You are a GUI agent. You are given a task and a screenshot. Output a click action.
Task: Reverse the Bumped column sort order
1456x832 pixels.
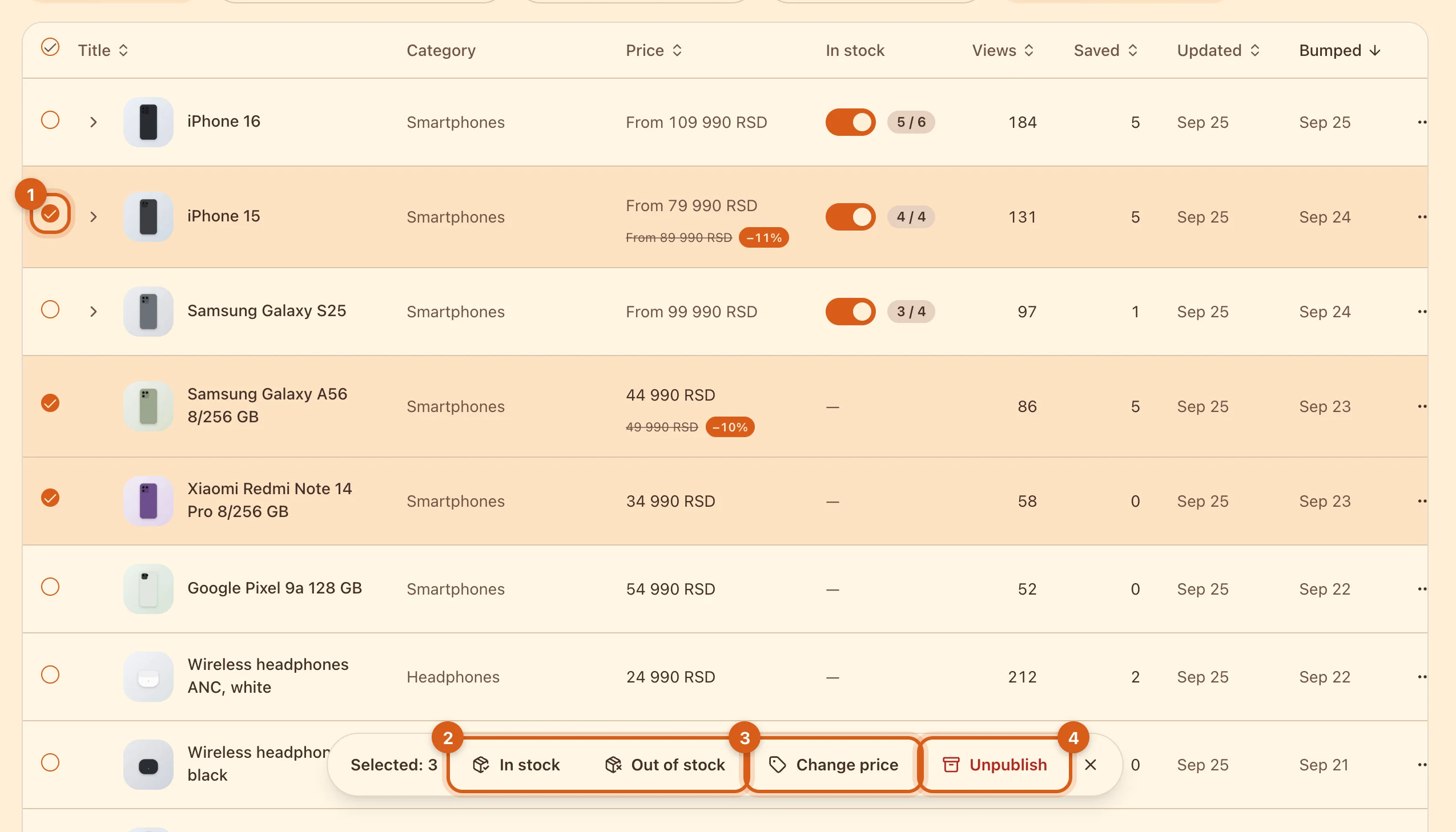pos(1340,51)
